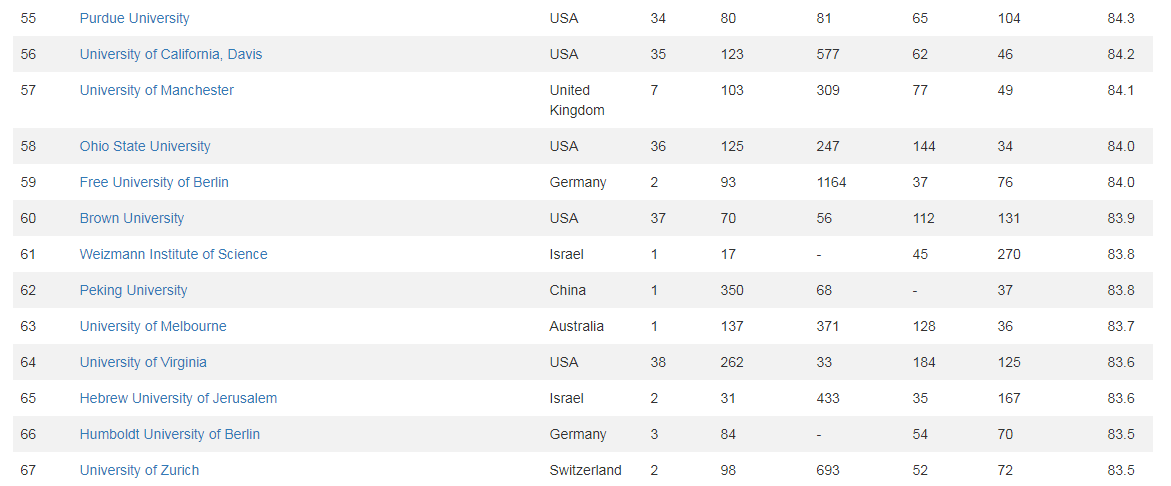Select the Peking University link
Viewport: 1171px width, 486px height.
pos(133,290)
